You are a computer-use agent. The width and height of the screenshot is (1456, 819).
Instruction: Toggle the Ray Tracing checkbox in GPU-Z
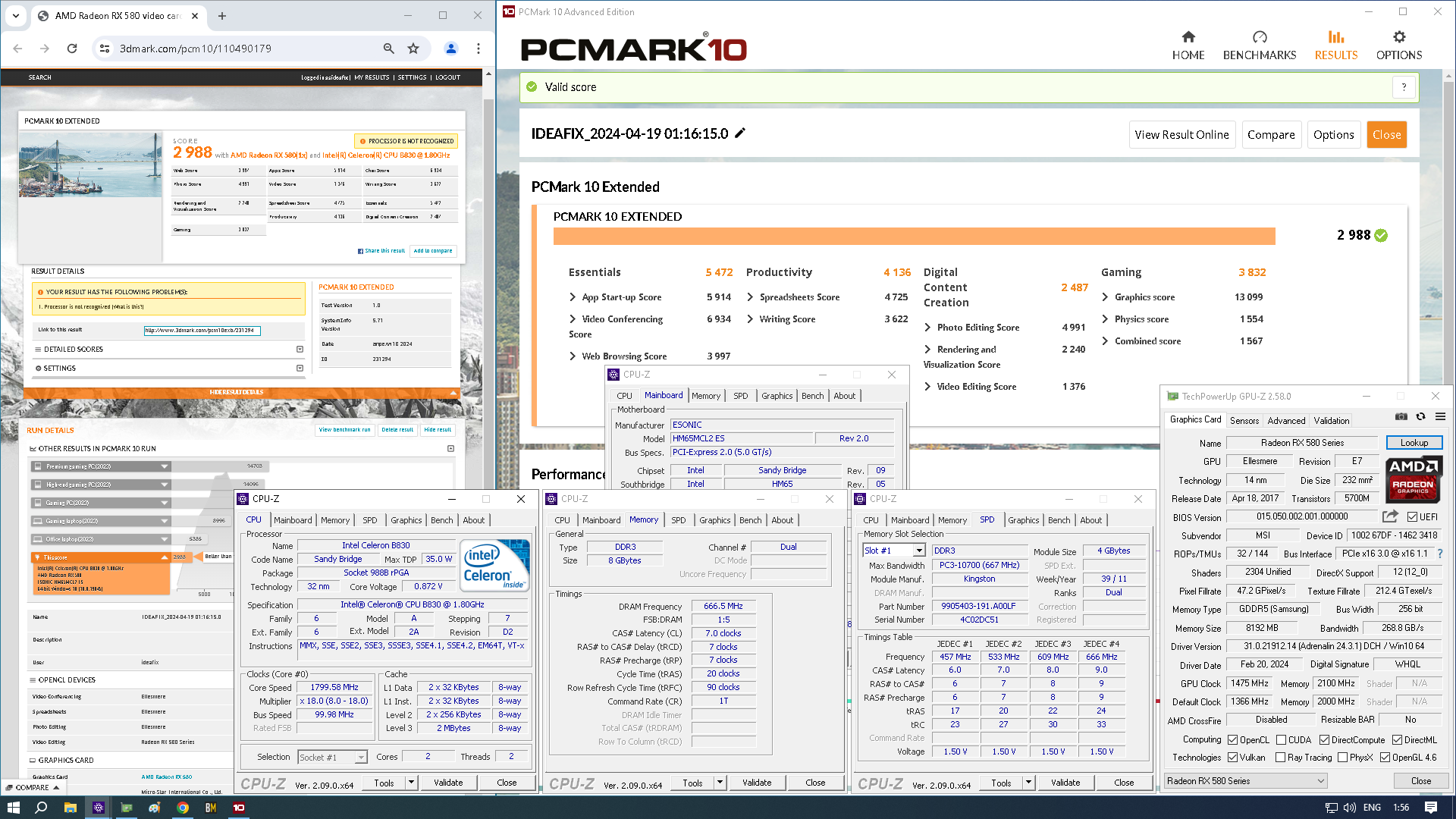pos(1281,758)
